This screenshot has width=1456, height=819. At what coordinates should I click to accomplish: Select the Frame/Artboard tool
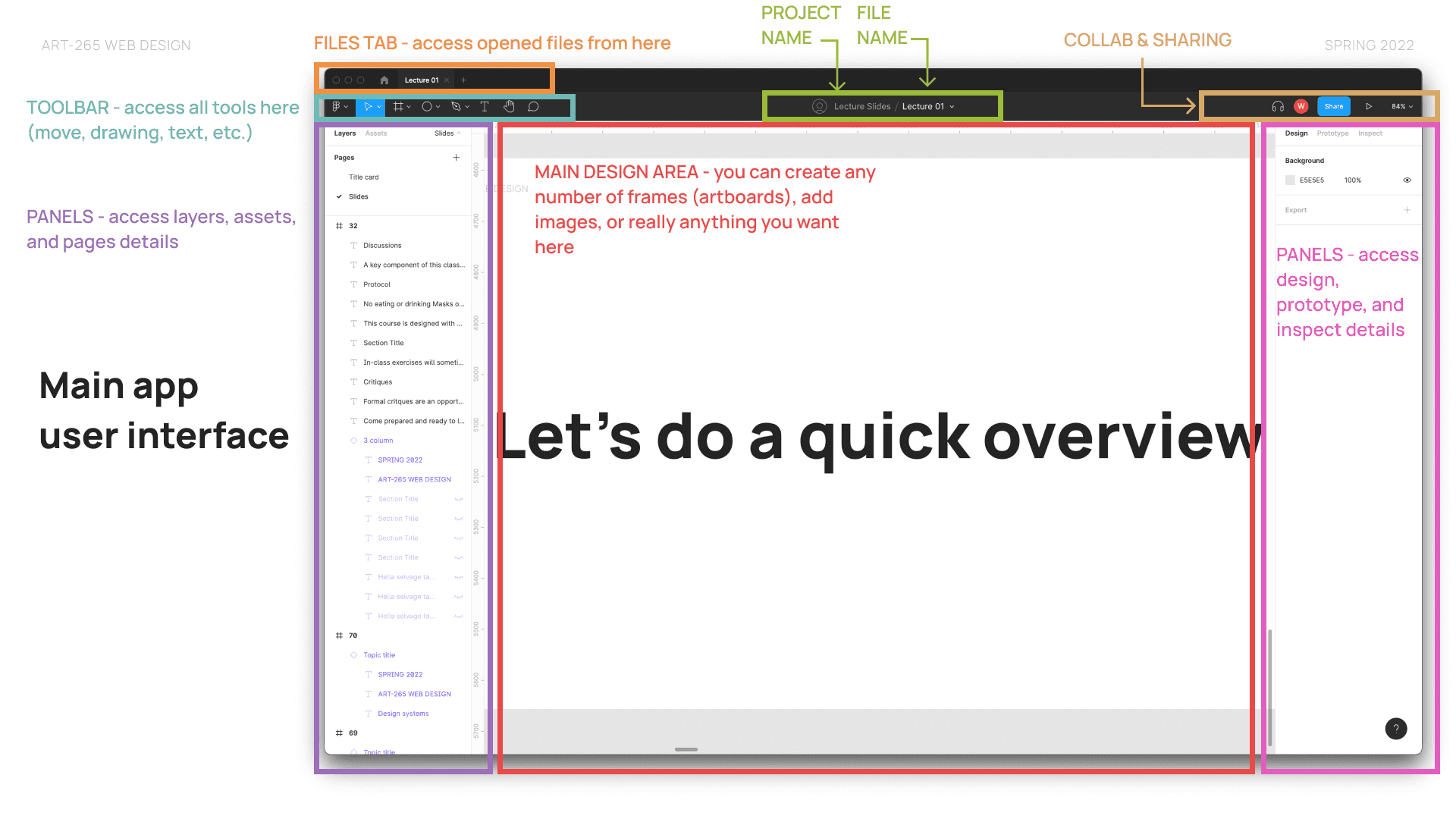[398, 106]
